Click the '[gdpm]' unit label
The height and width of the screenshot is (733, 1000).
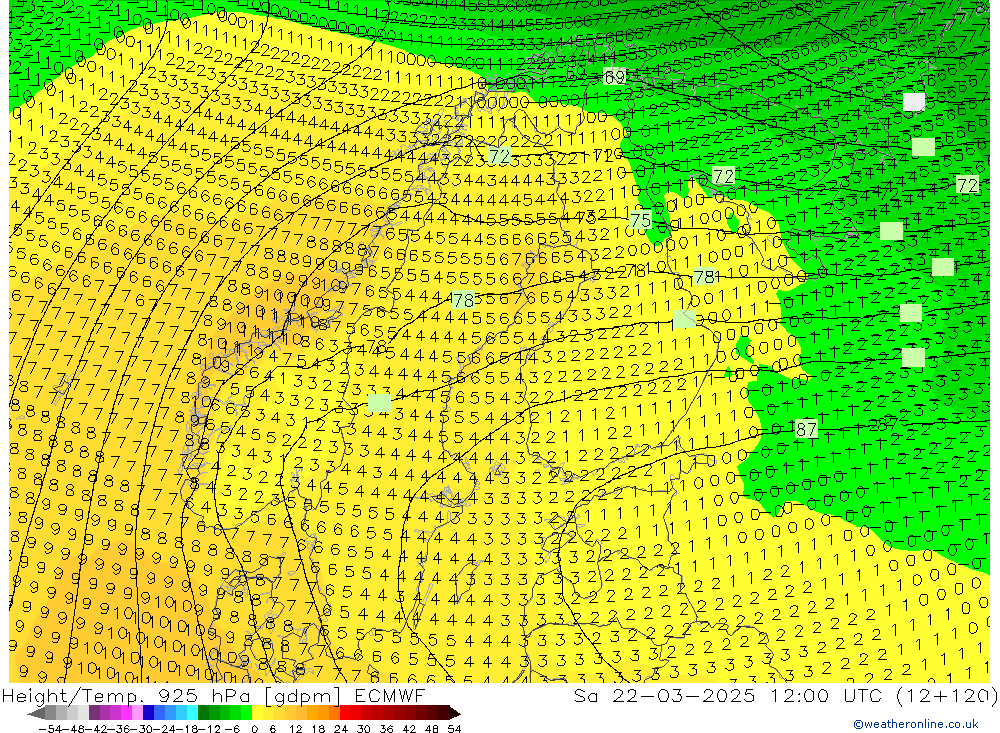tap(302, 695)
